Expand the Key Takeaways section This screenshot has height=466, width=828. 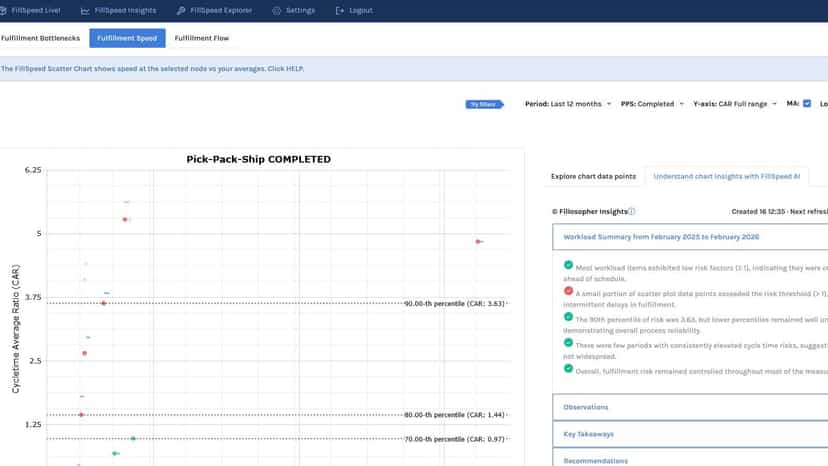pos(690,434)
